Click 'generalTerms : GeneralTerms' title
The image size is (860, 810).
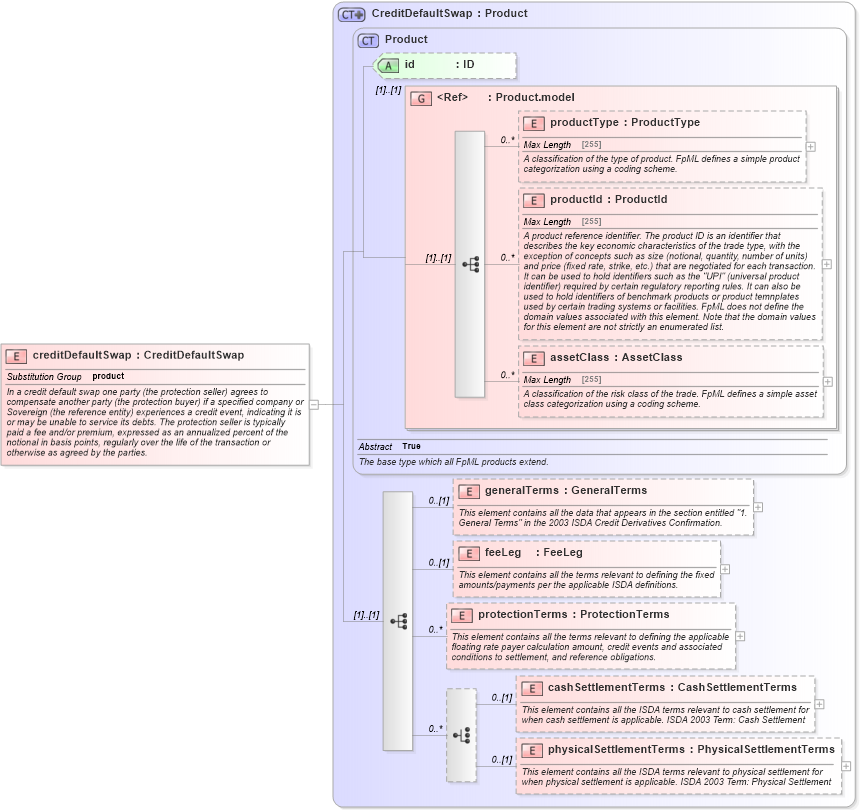coord(566,491)
